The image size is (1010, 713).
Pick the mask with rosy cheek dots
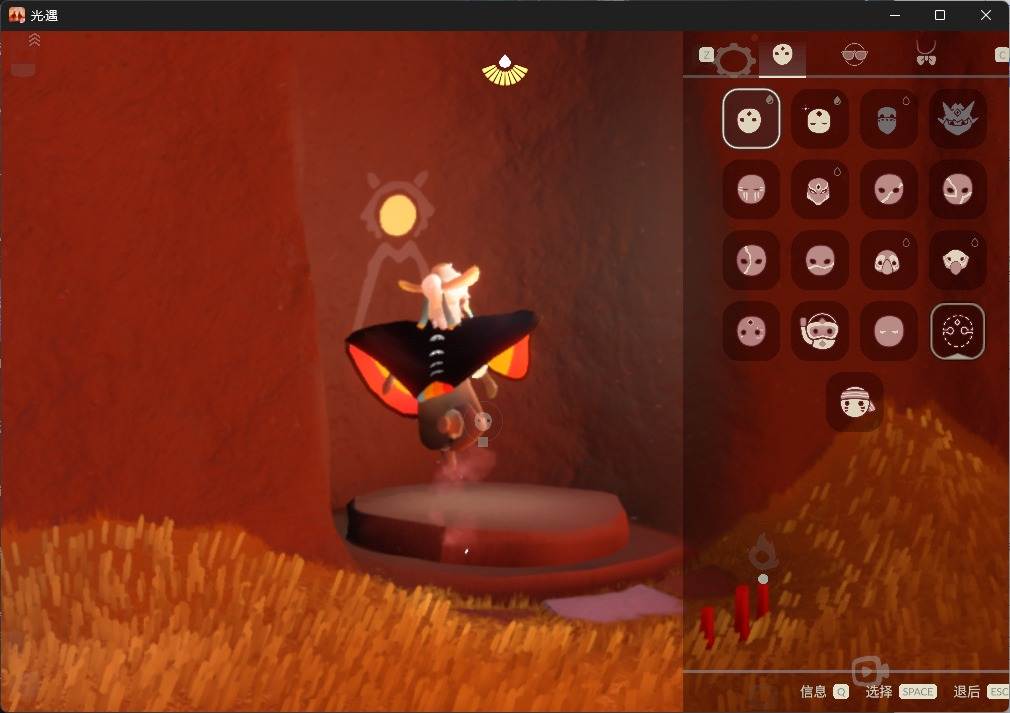751,331
